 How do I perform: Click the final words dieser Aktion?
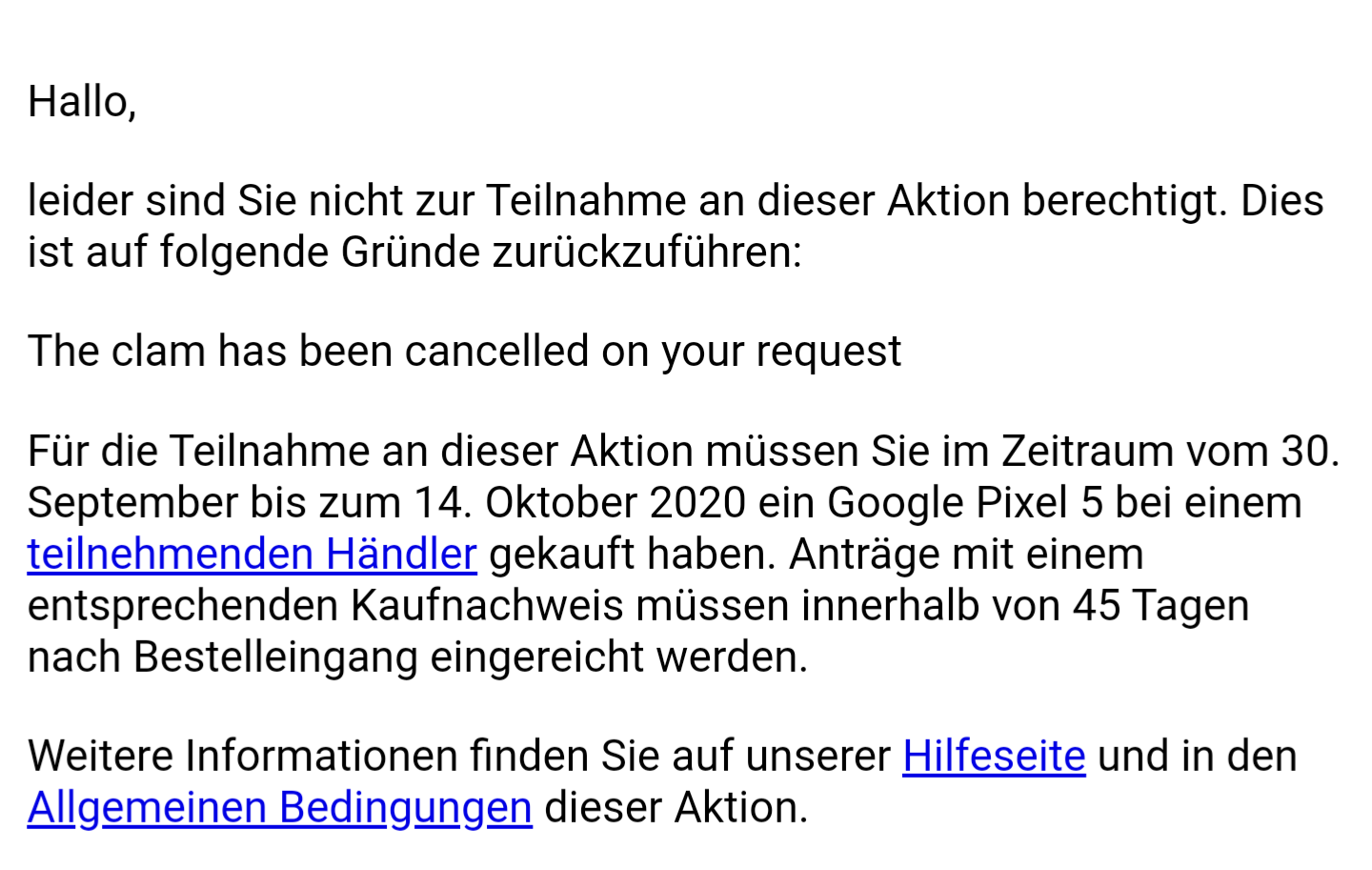676,808
